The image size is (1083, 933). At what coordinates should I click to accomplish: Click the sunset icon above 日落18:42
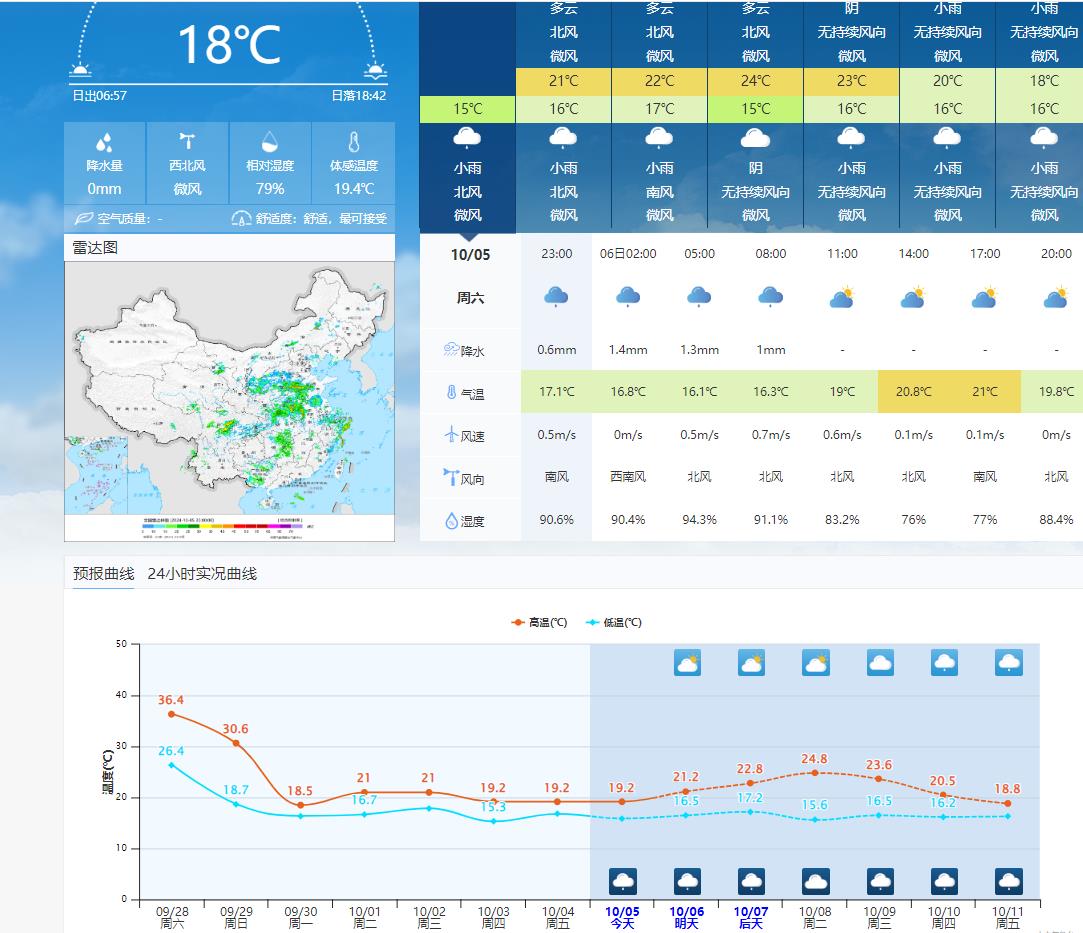[375, 70]
